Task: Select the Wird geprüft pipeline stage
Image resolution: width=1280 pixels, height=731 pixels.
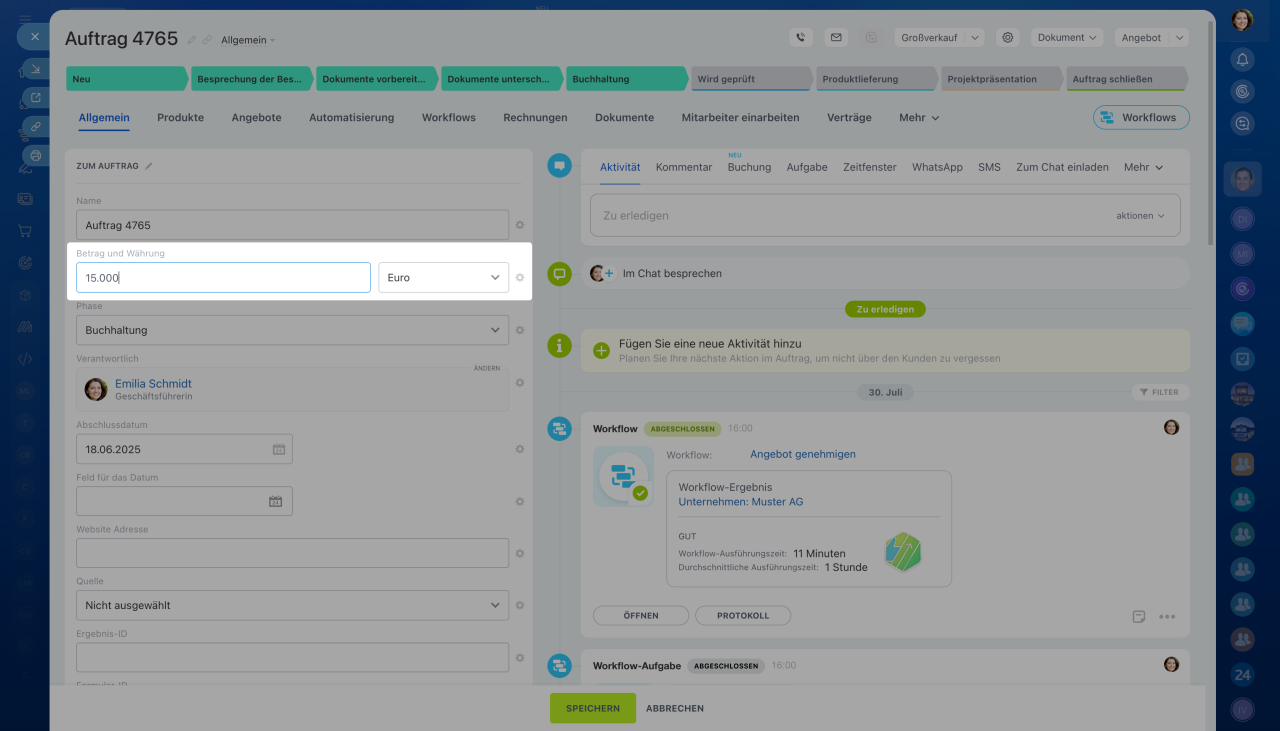Action: click(750, 79)
